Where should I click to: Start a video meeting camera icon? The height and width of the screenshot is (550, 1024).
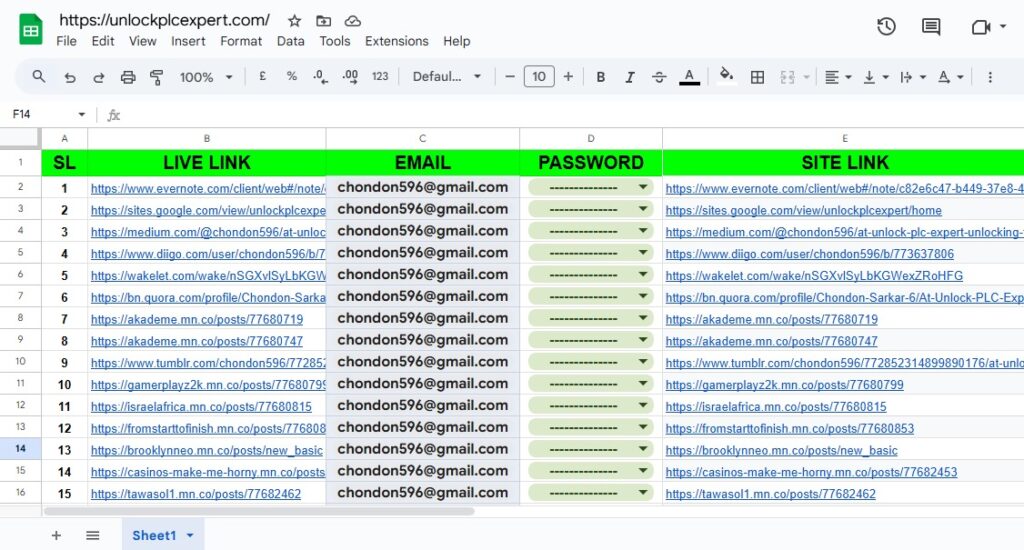click(981, 27)
